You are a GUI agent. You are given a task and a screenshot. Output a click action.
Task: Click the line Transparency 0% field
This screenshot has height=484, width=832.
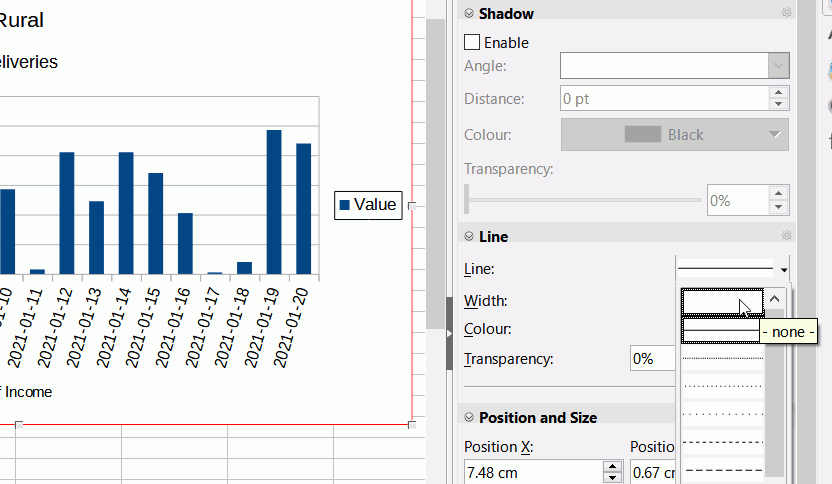tap(652, 359)
